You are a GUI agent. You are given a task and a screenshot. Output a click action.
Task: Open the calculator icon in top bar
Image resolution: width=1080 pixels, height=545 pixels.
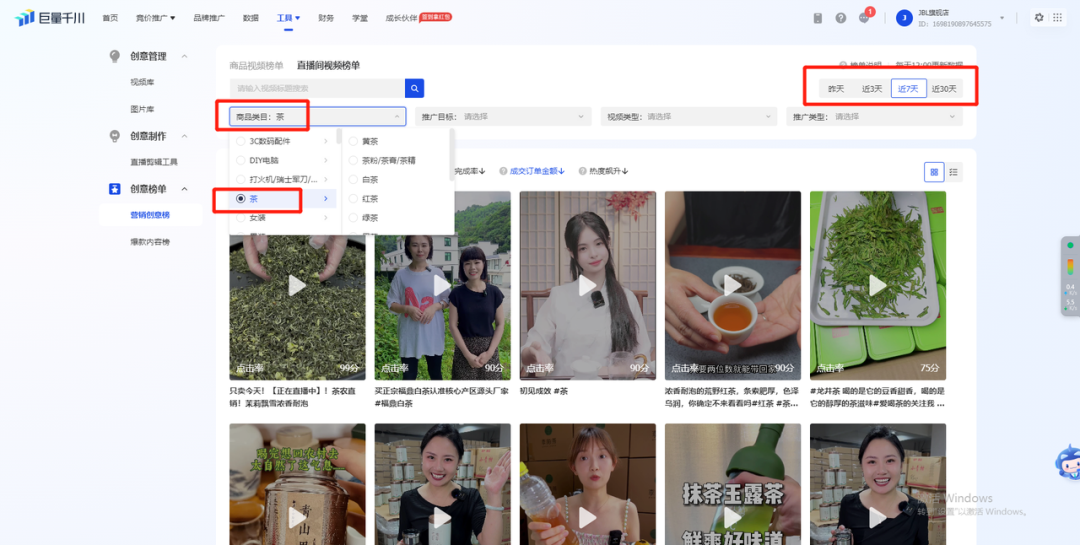point(818,18)
